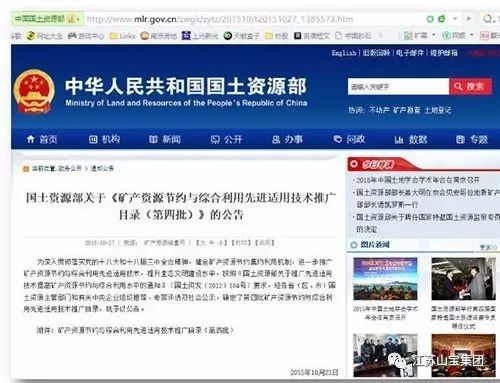Screen dimensions: 500x383
Task: Open the 办事 navigation menu
Action: pos(287,139)
